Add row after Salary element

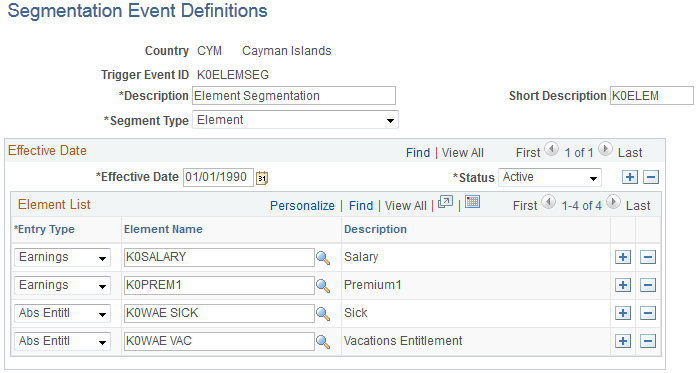623,257
